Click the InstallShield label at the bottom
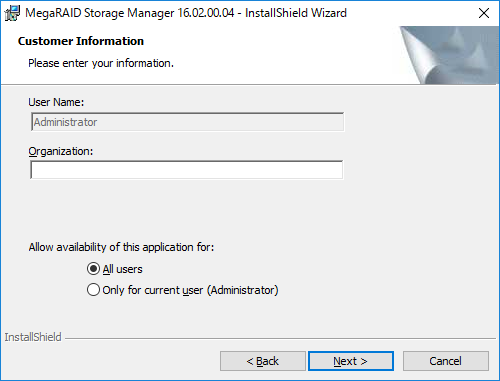500x381 pixels. click(x=33, y=337)
